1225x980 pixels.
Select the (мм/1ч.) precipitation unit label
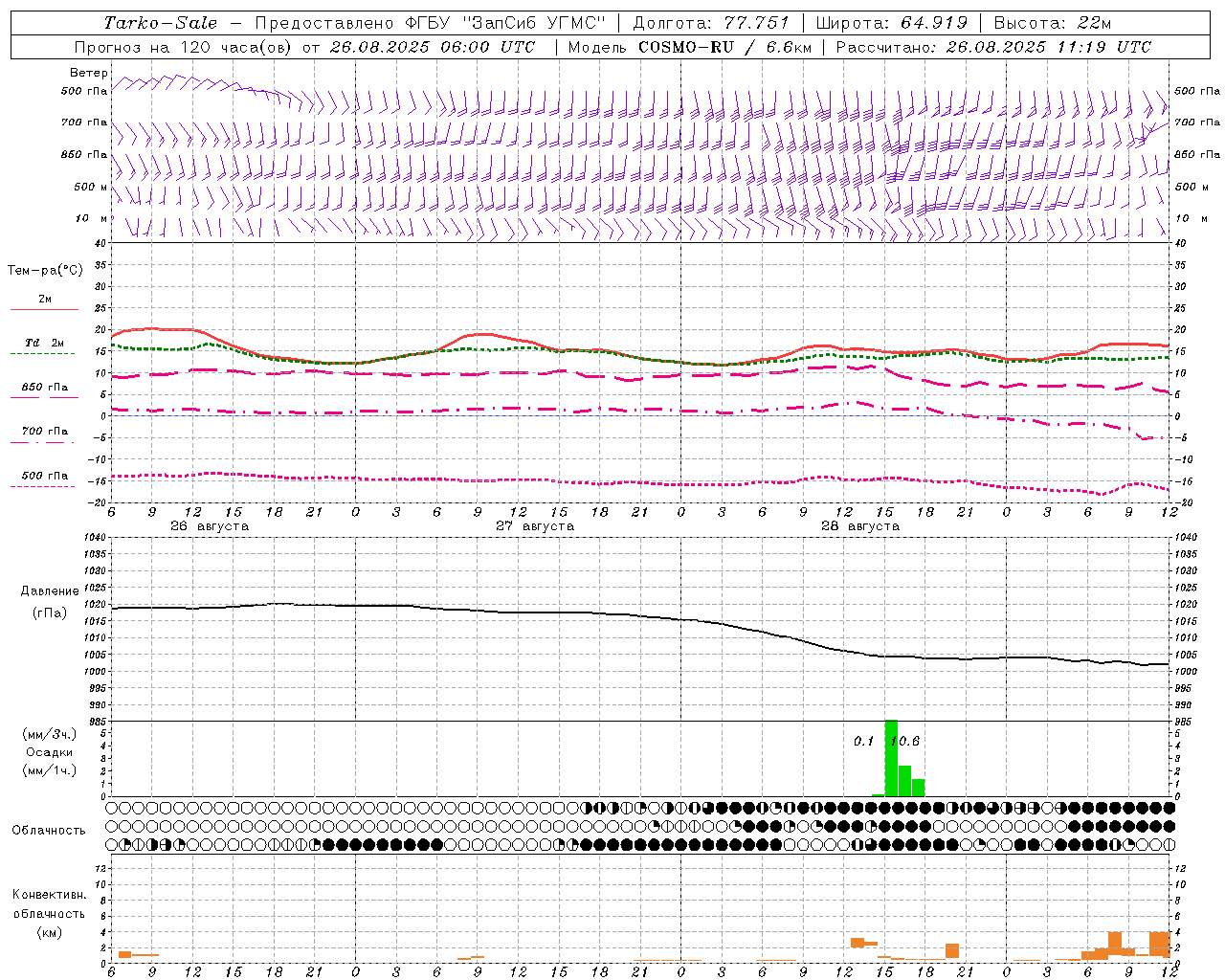pyautogui.click(x=50, y=770)
